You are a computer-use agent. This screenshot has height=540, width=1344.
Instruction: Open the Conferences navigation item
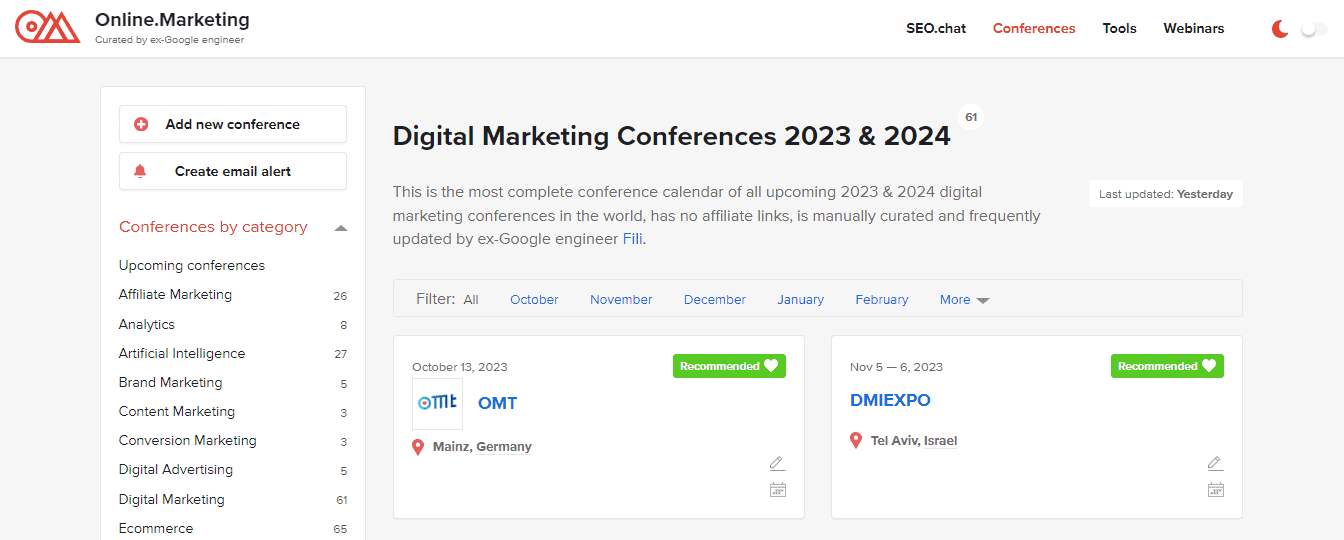(1034, 28)
